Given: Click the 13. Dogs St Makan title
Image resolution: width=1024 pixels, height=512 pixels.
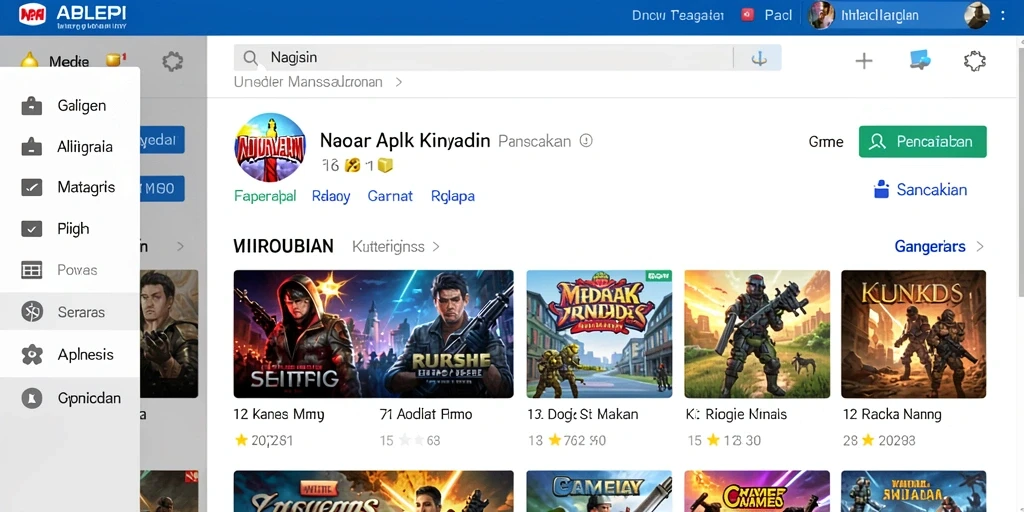Looking at the screenshot, I should click(x=583, y=414).
